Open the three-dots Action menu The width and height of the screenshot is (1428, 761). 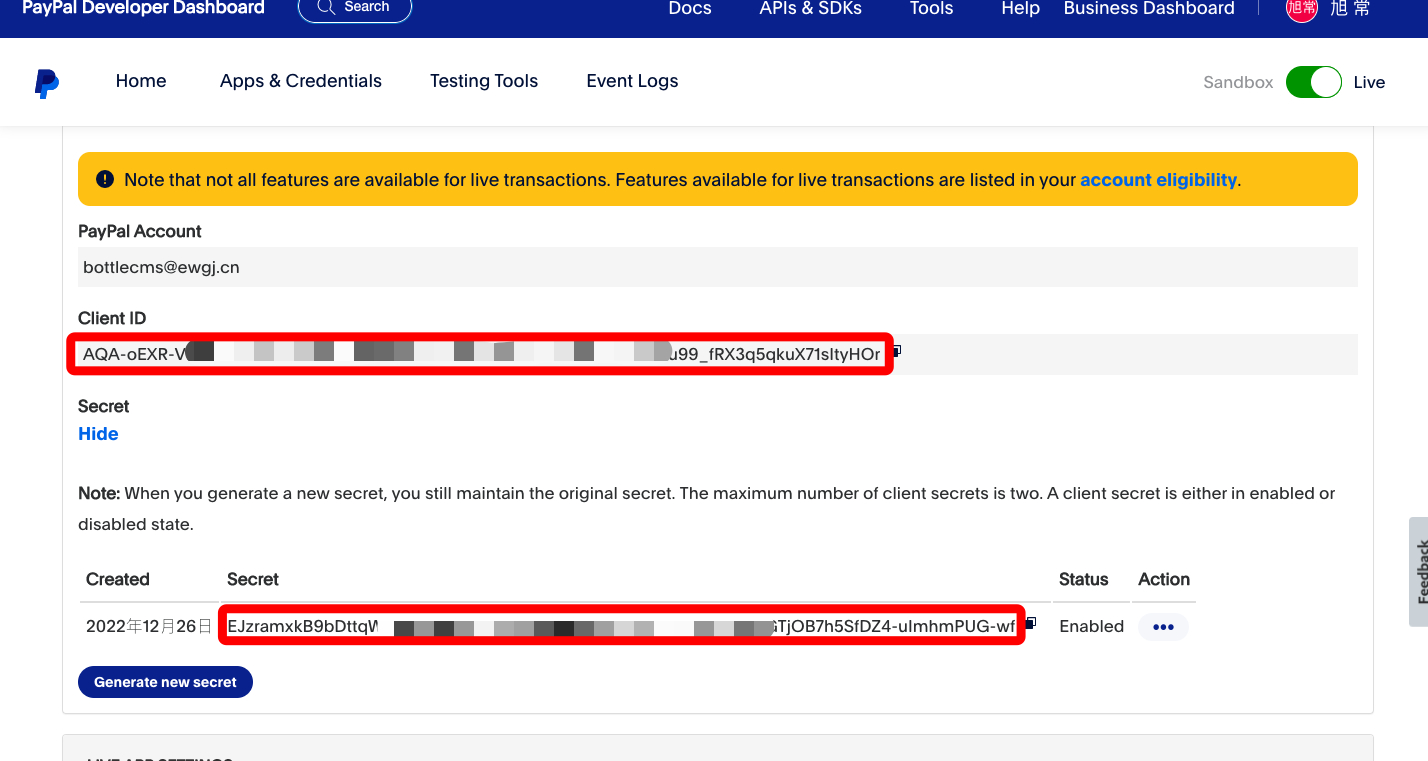tap(1163, 627)
